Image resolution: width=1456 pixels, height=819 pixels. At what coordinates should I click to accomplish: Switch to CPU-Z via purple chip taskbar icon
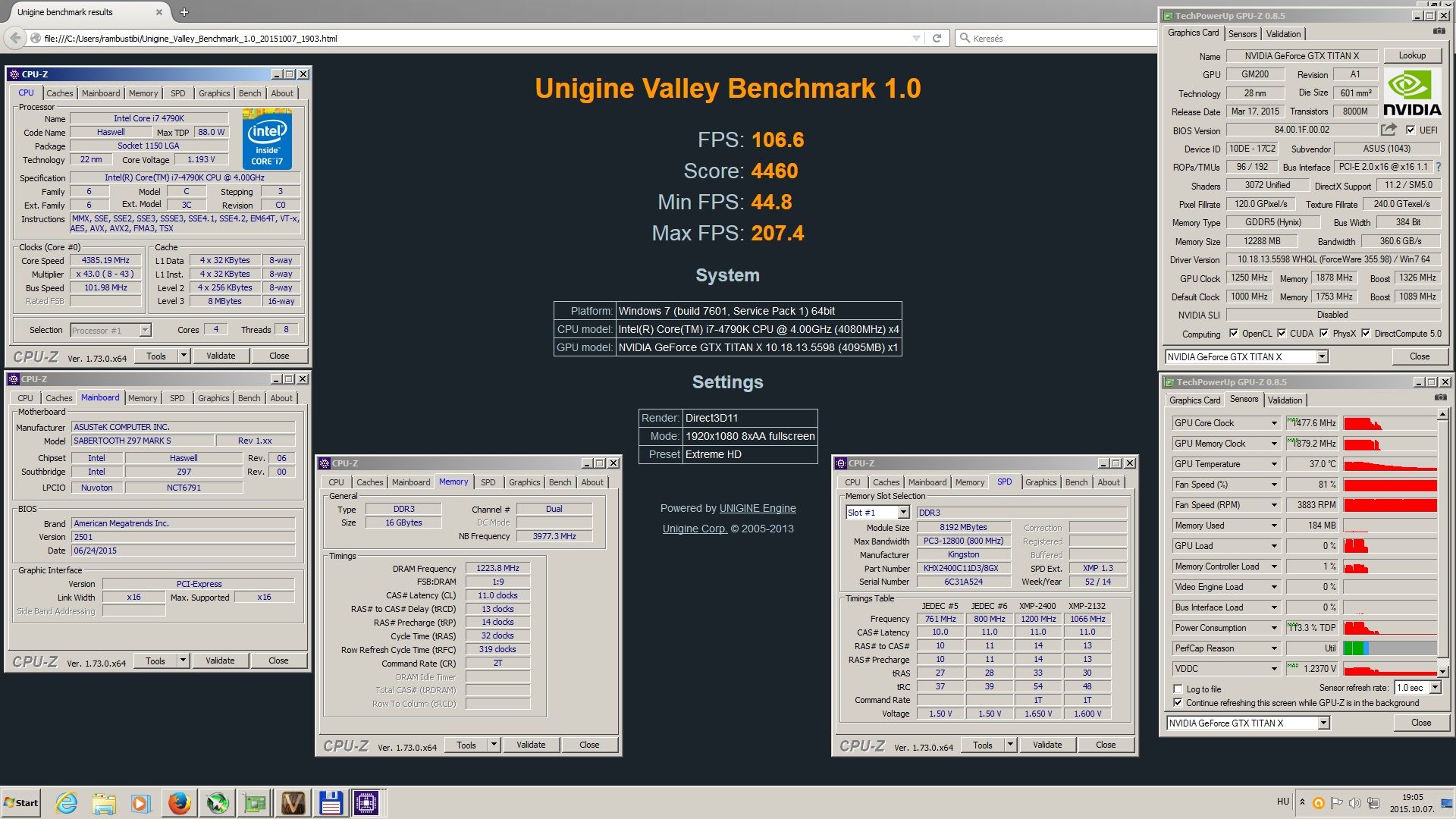(366, 802)
